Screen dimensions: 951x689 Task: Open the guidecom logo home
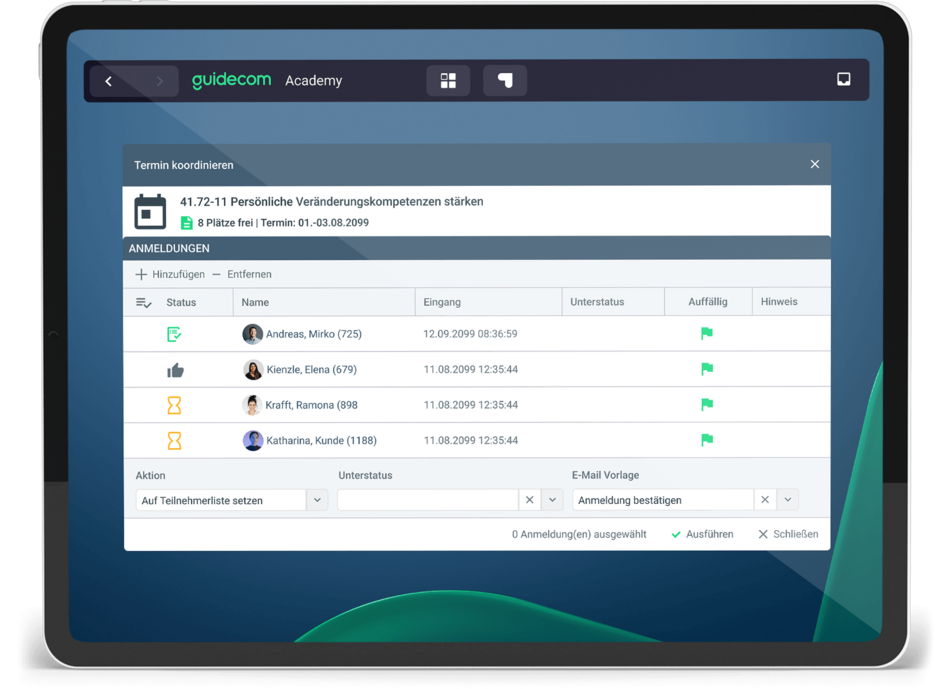pyautogui.click(x=231, y=80)
